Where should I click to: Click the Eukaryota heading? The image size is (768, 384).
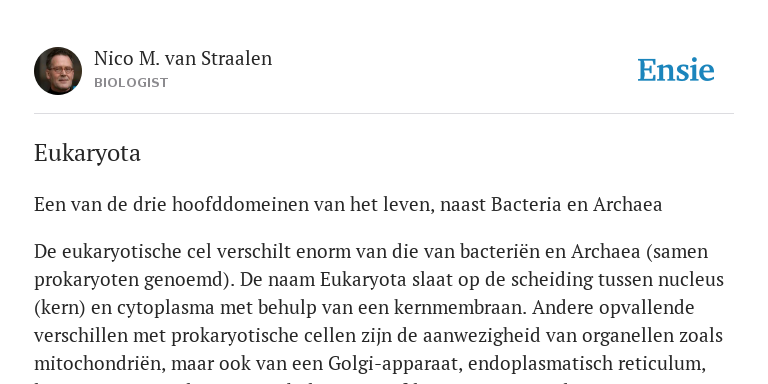tap(87, 153)
